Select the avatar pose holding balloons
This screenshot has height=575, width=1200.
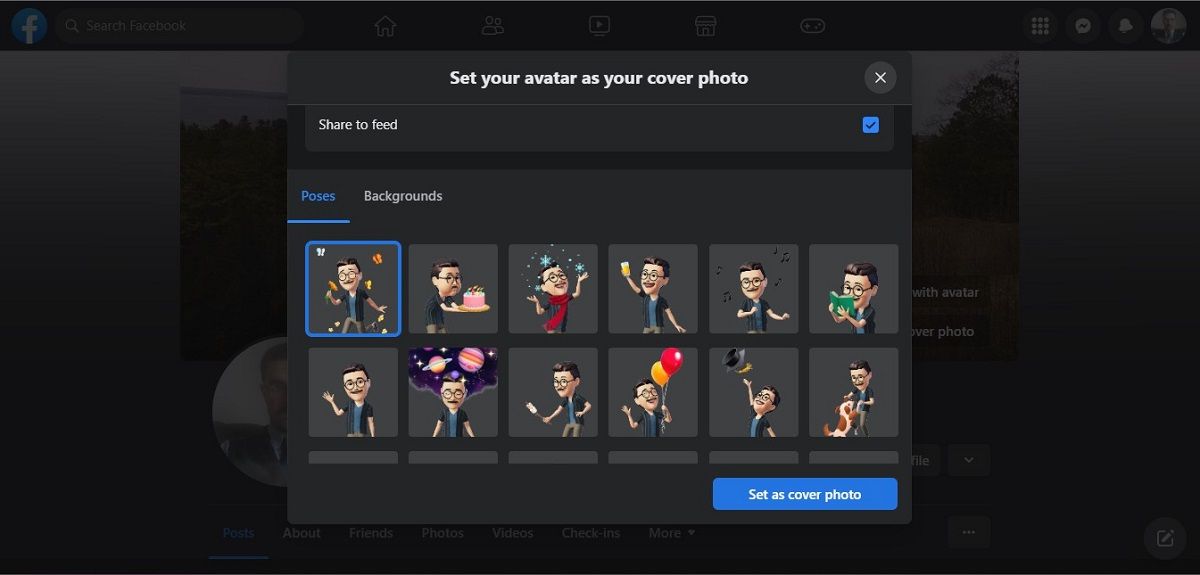(653, 392)
